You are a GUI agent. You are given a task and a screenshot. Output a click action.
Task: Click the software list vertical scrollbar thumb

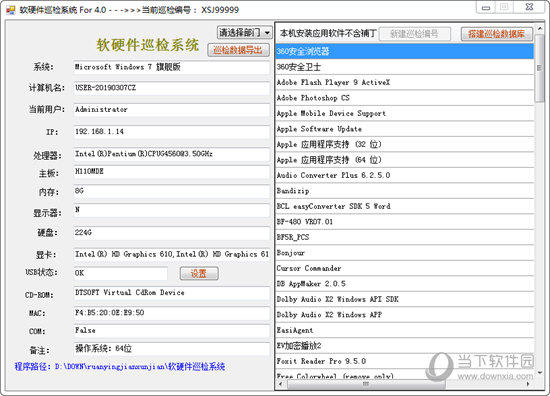pos(539,67)
